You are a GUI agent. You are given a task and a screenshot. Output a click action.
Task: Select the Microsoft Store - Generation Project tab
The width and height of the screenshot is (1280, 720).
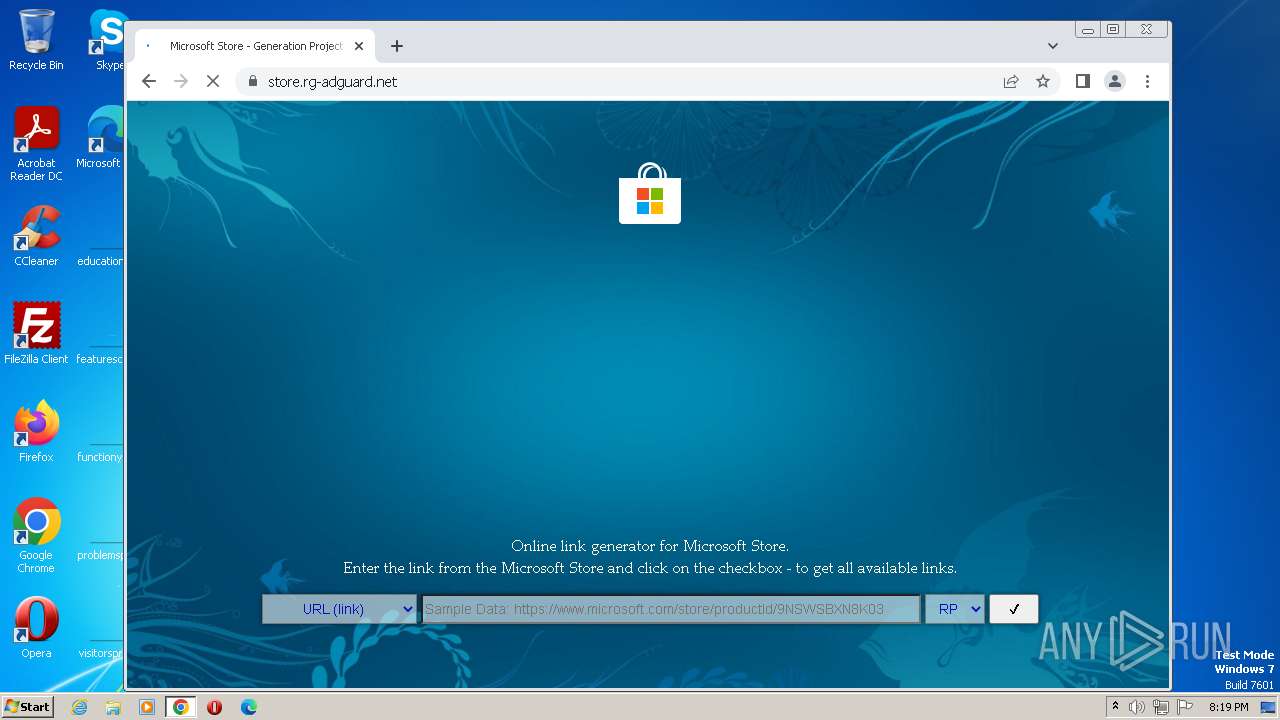[255, 46]
